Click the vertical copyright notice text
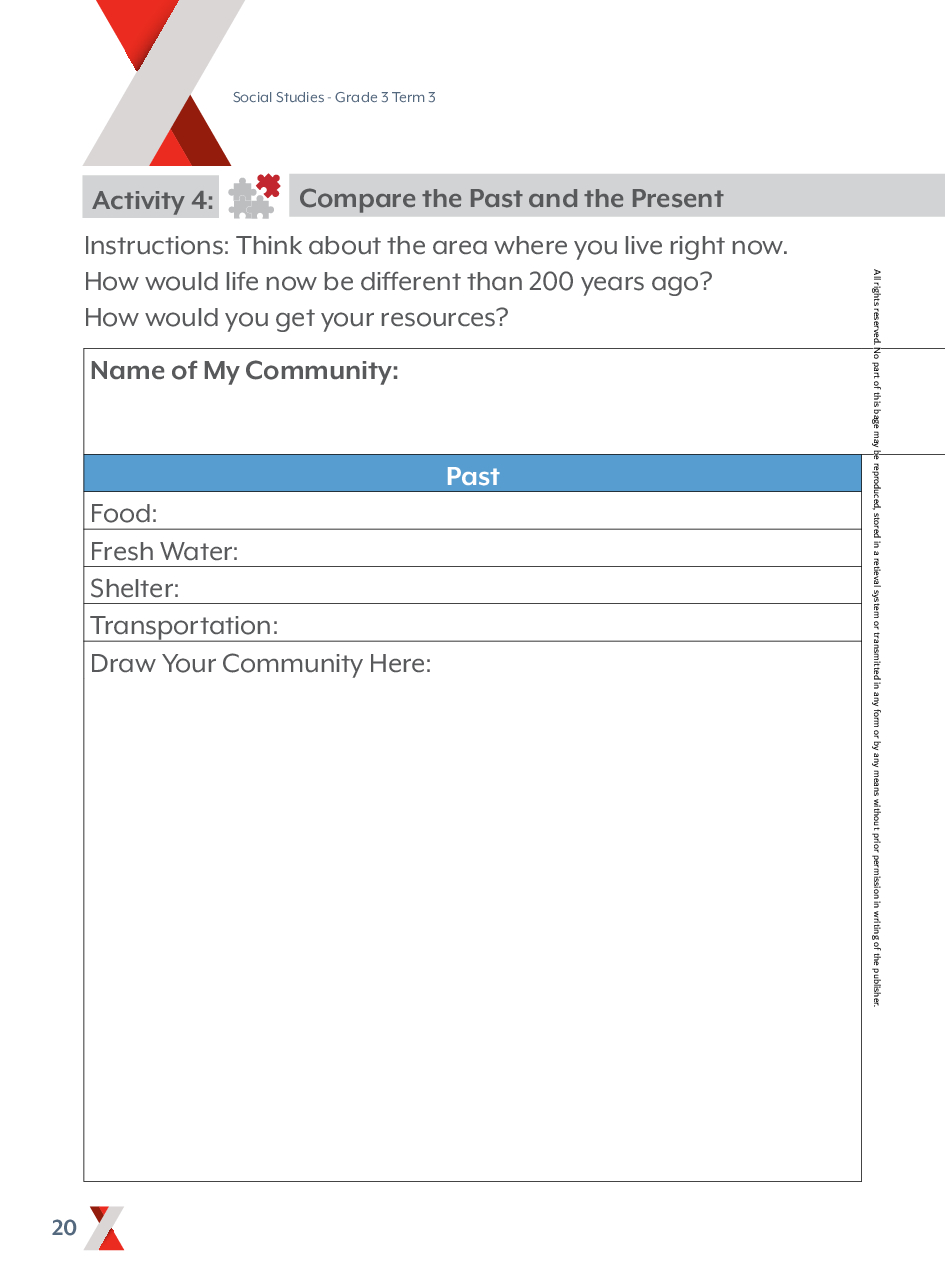 pyautogui.click(x=877, y=640)
